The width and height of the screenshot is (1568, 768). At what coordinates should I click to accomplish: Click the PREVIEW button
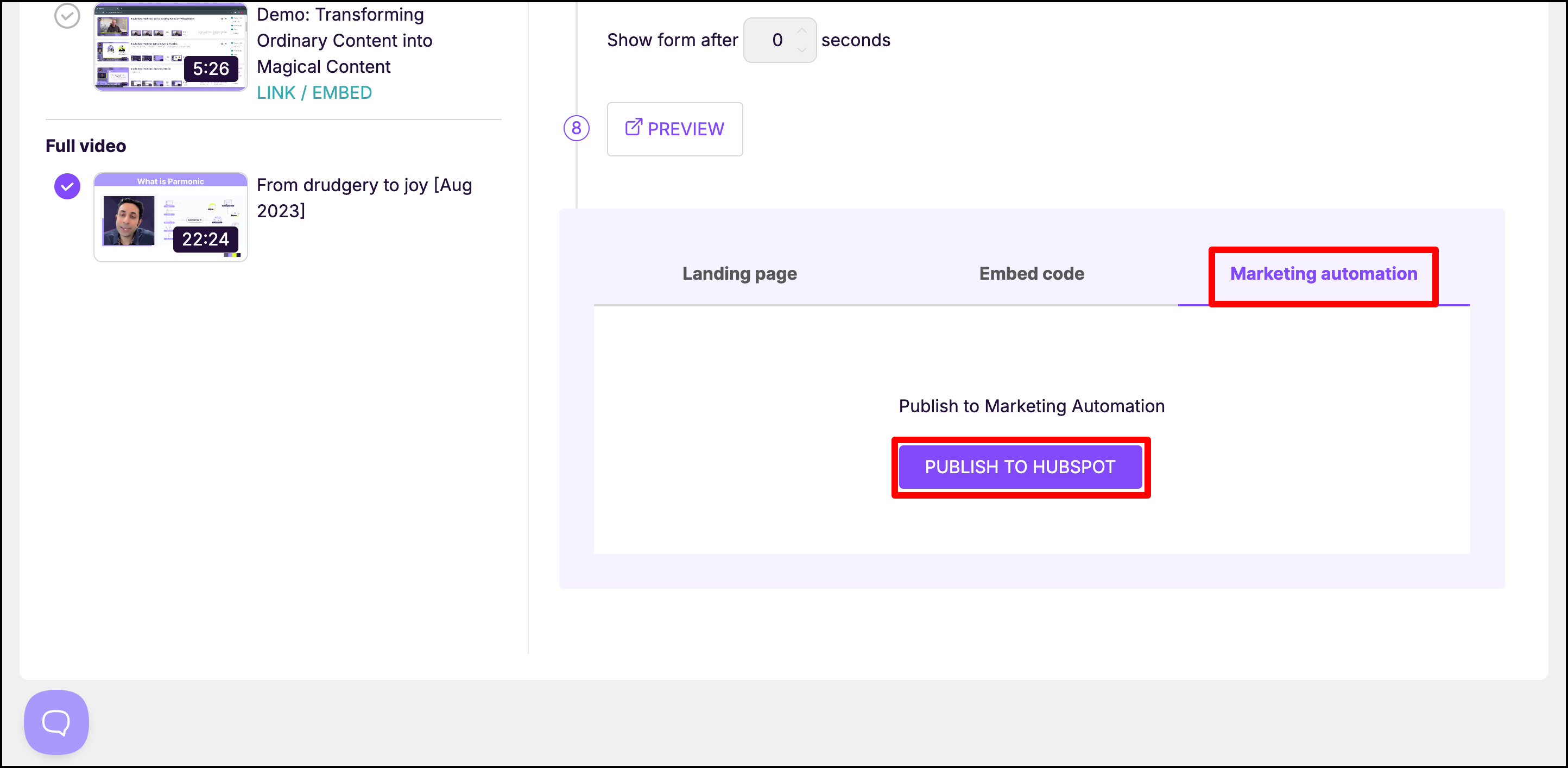674,129
